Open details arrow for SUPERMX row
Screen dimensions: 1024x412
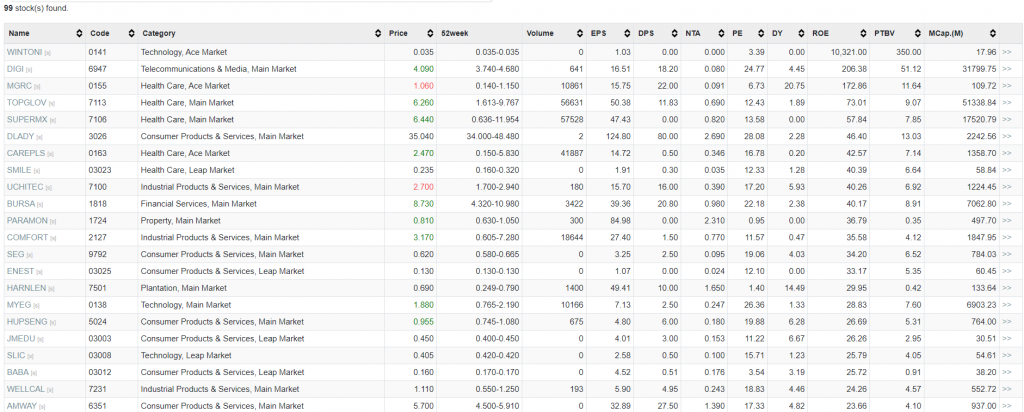click(x=1006, y=119)
